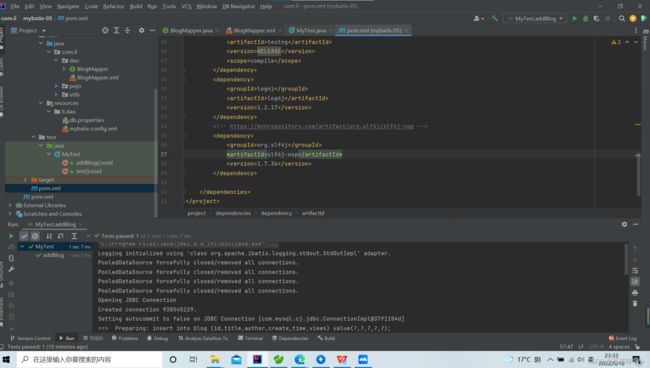650x368 pixels.
Task: Click the console output vertical scrollbar
Action: (626, 259)
